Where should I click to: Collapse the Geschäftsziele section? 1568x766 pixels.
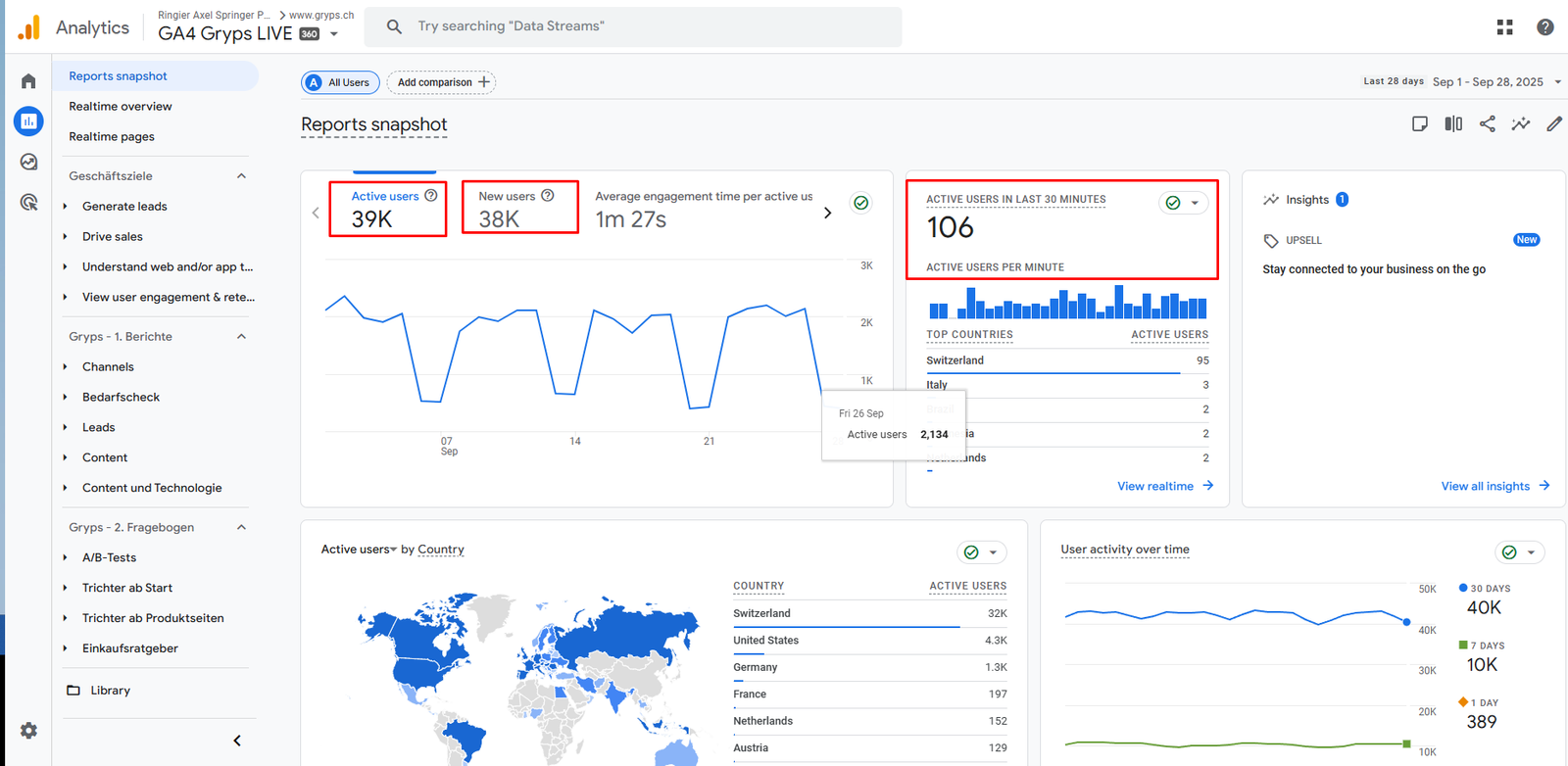point(241,176)
